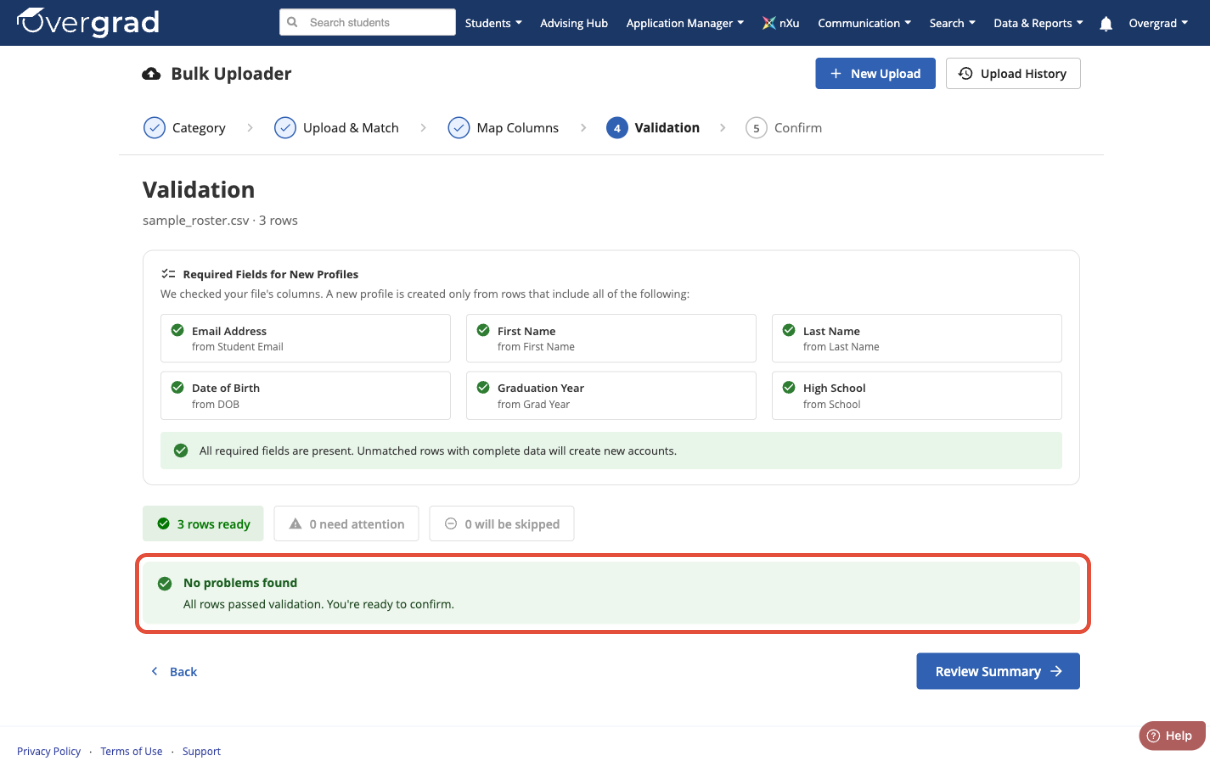Go to the Category step
Screen dimensions: 1210x778
tap(185, 128)
